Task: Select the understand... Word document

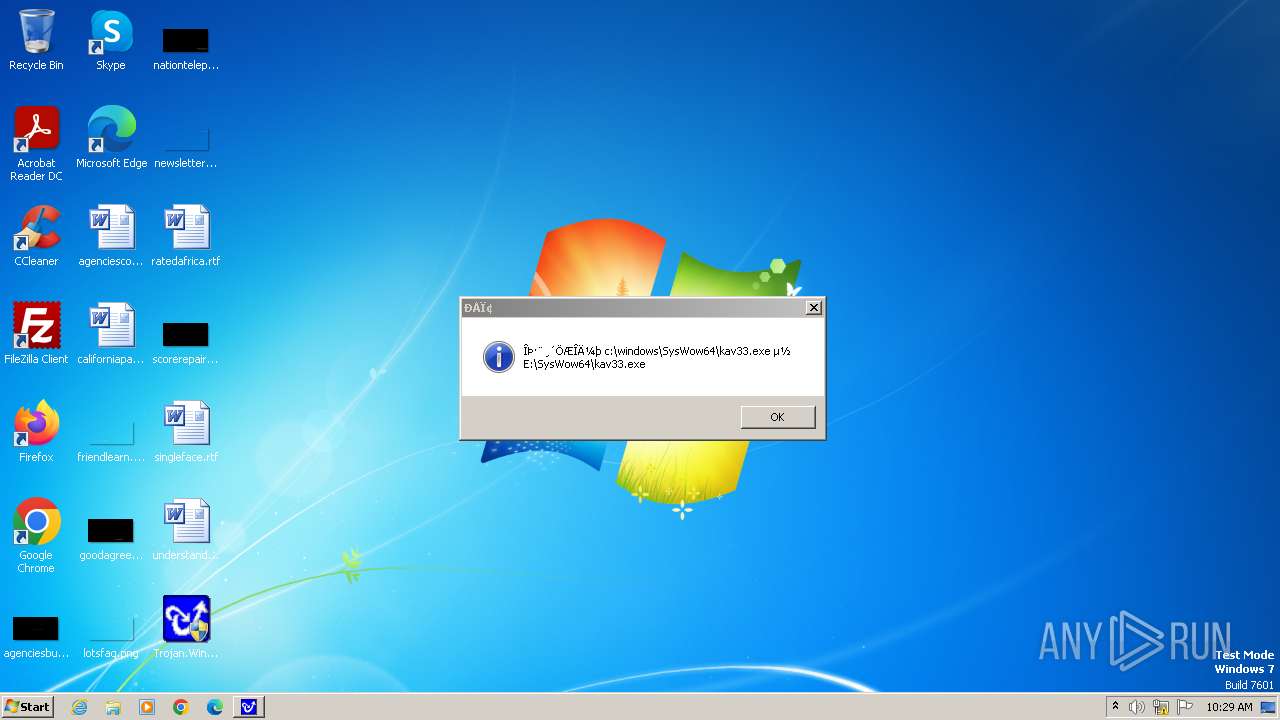Action: click(186, 530)
